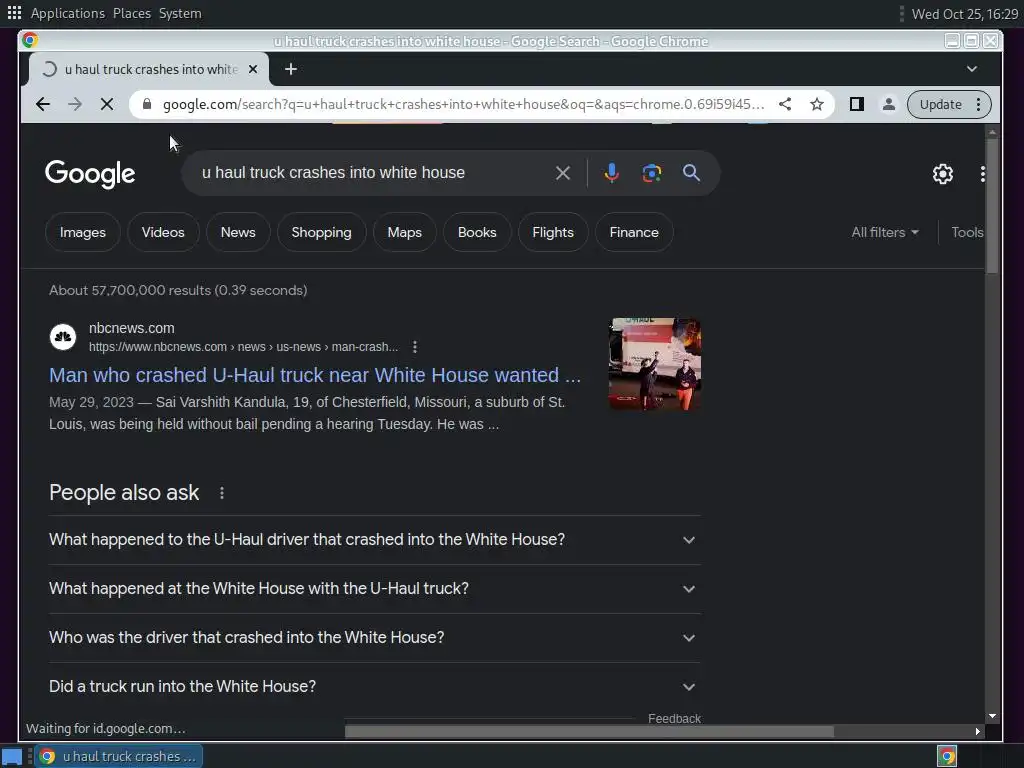Select the Images filter chip
The image size is (1024, 768).
coord(83,232)
